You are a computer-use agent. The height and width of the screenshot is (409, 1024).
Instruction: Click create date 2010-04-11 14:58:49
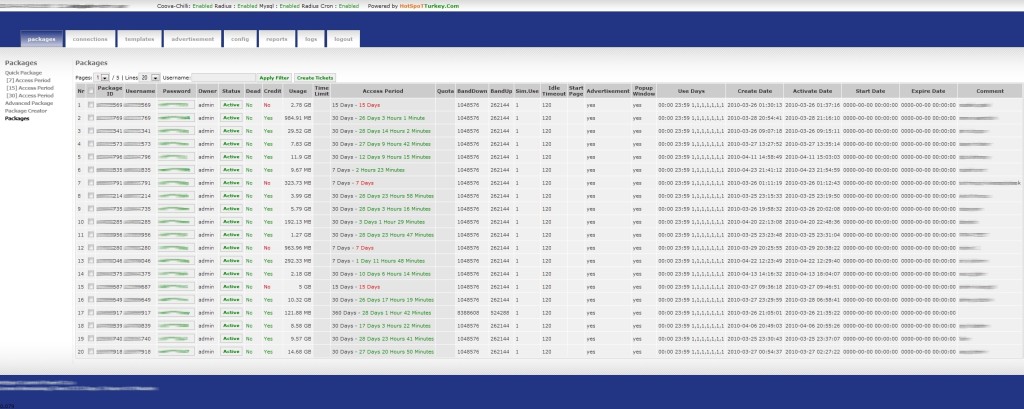[x=755, y=157]
